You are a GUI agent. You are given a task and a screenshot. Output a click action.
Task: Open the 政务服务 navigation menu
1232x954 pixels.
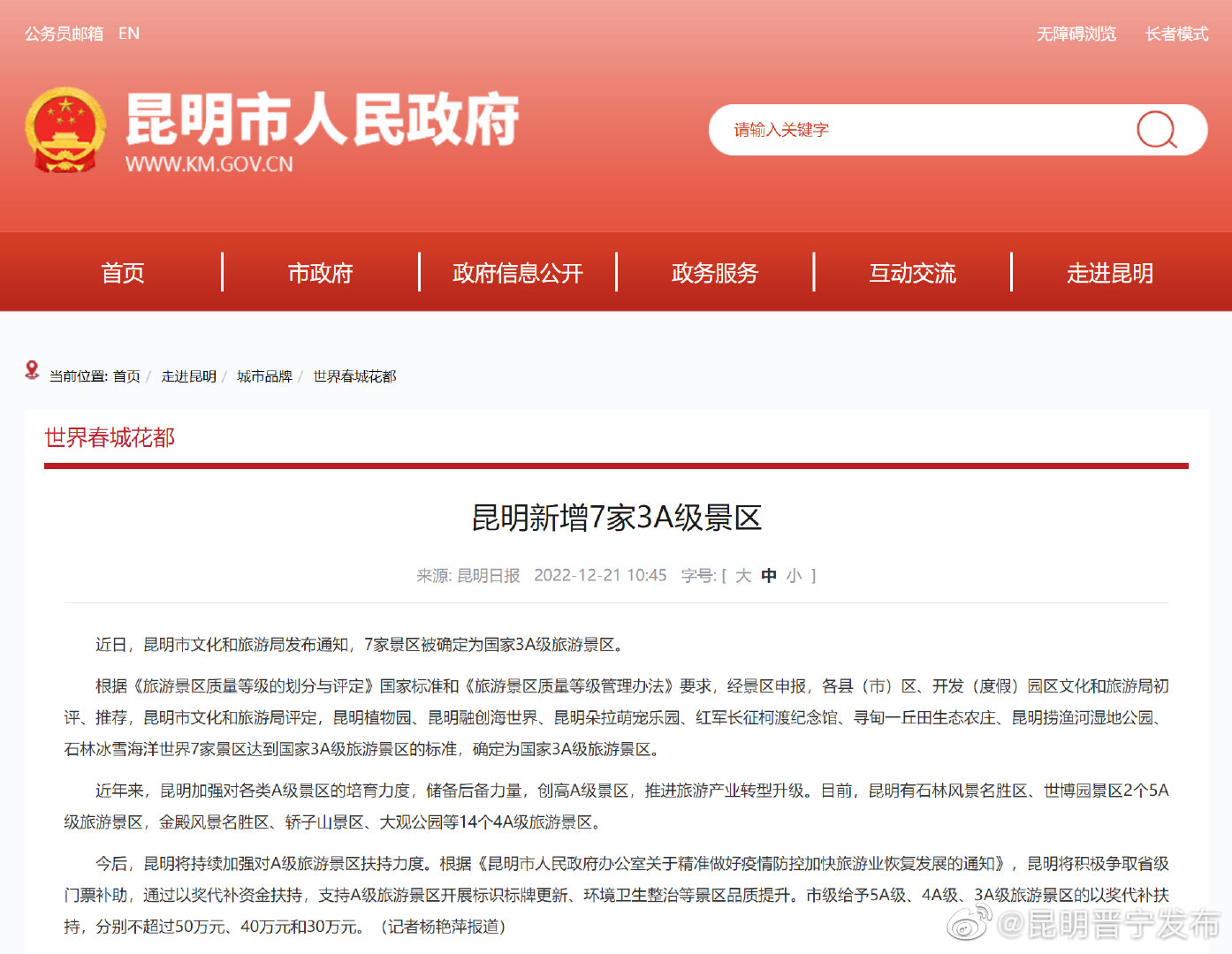[x=714, y=272]
